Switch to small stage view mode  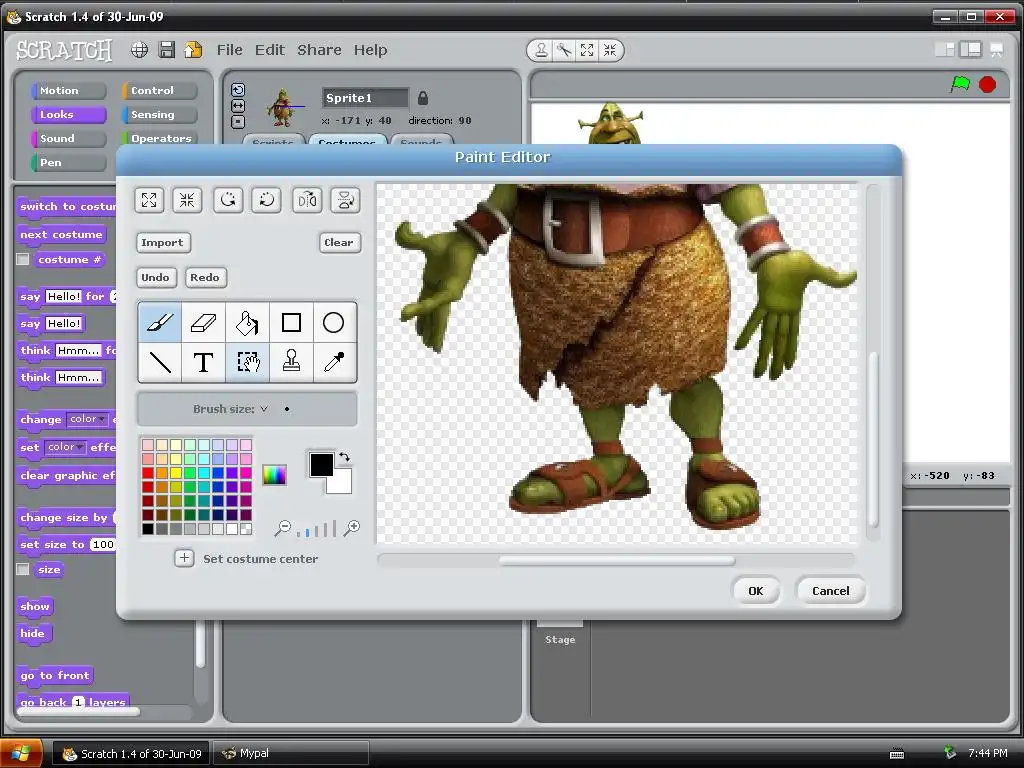click(x=944, y=50)
